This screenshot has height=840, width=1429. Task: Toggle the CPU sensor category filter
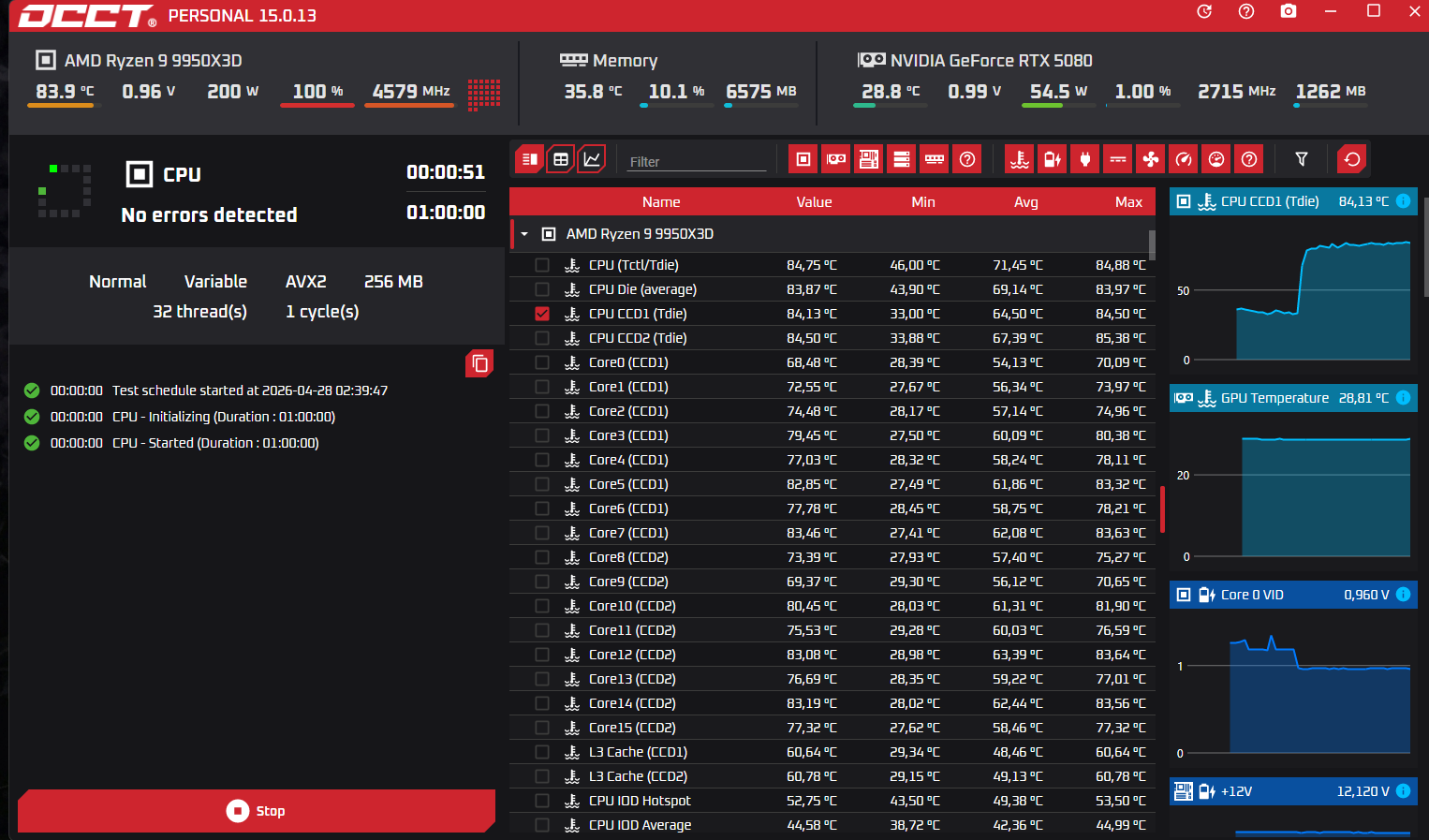pos(803,159)
